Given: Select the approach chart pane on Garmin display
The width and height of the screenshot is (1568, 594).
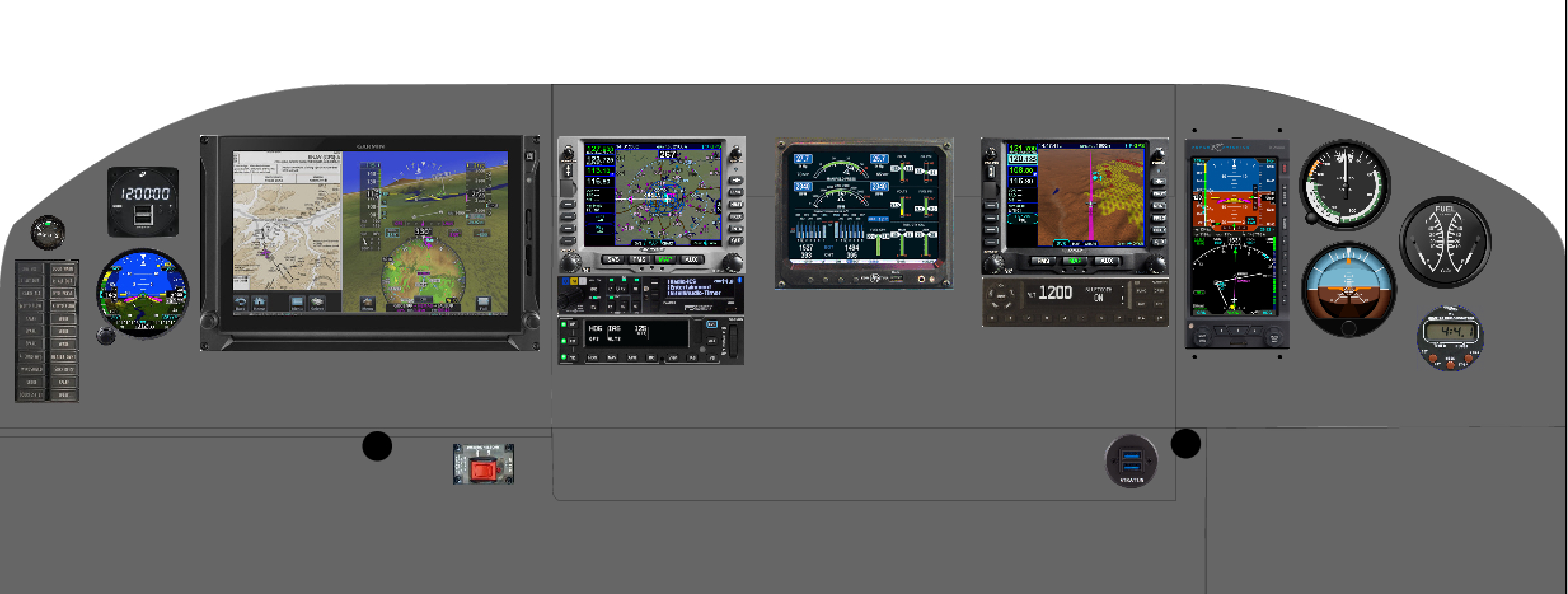Looking at the screenshot, I should 287,222.
